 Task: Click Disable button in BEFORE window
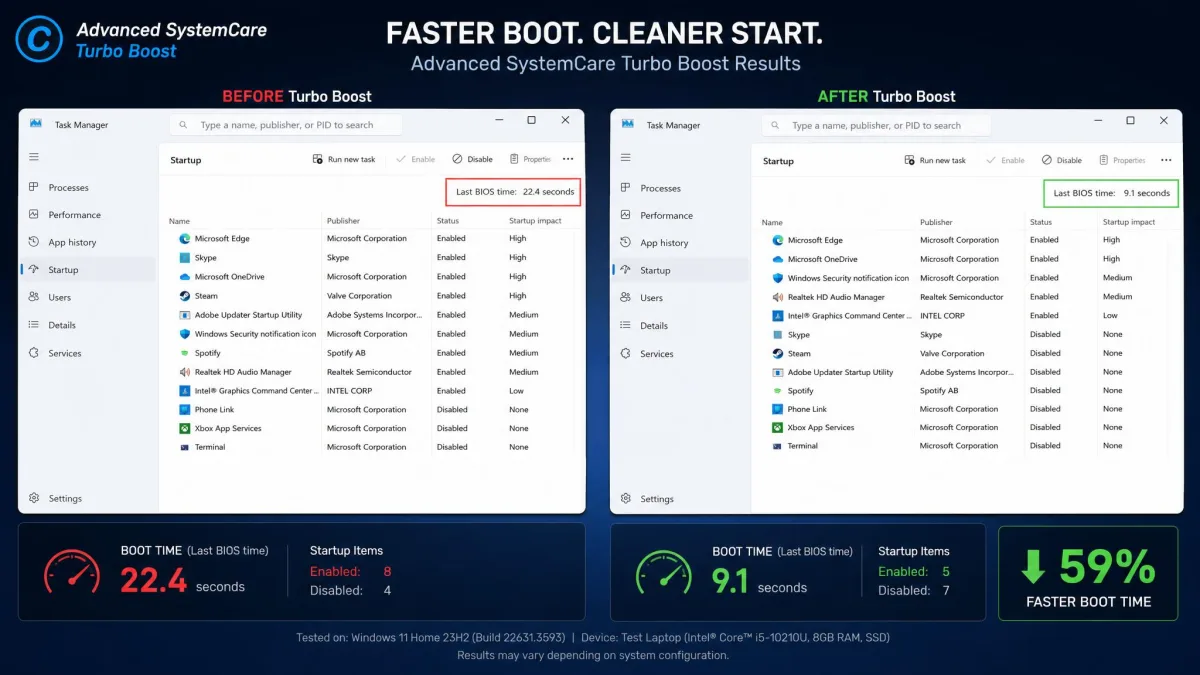click(x=472, y=159)
